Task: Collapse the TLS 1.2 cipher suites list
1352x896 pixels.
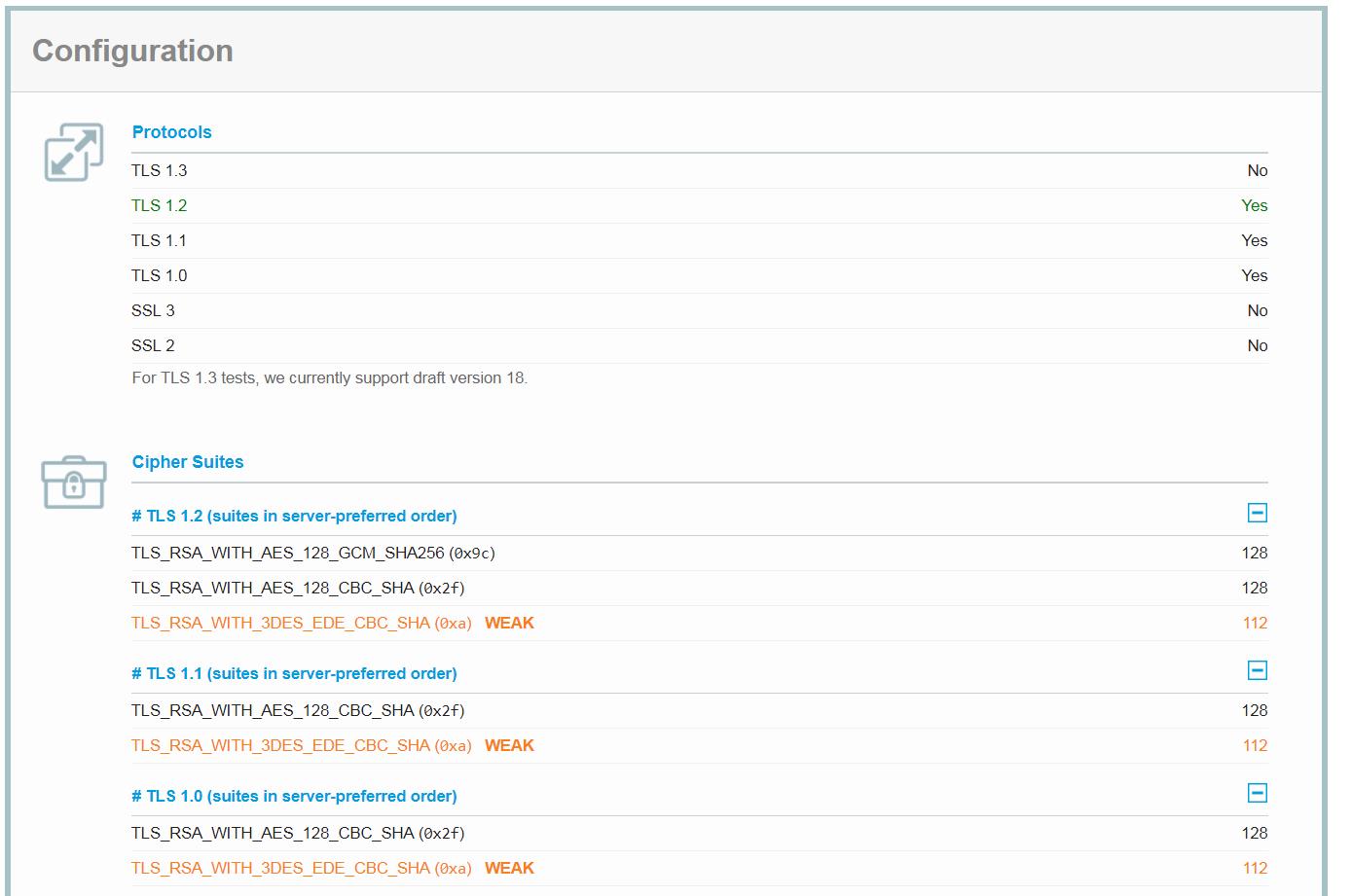Action: click(x=1257, y=513)
